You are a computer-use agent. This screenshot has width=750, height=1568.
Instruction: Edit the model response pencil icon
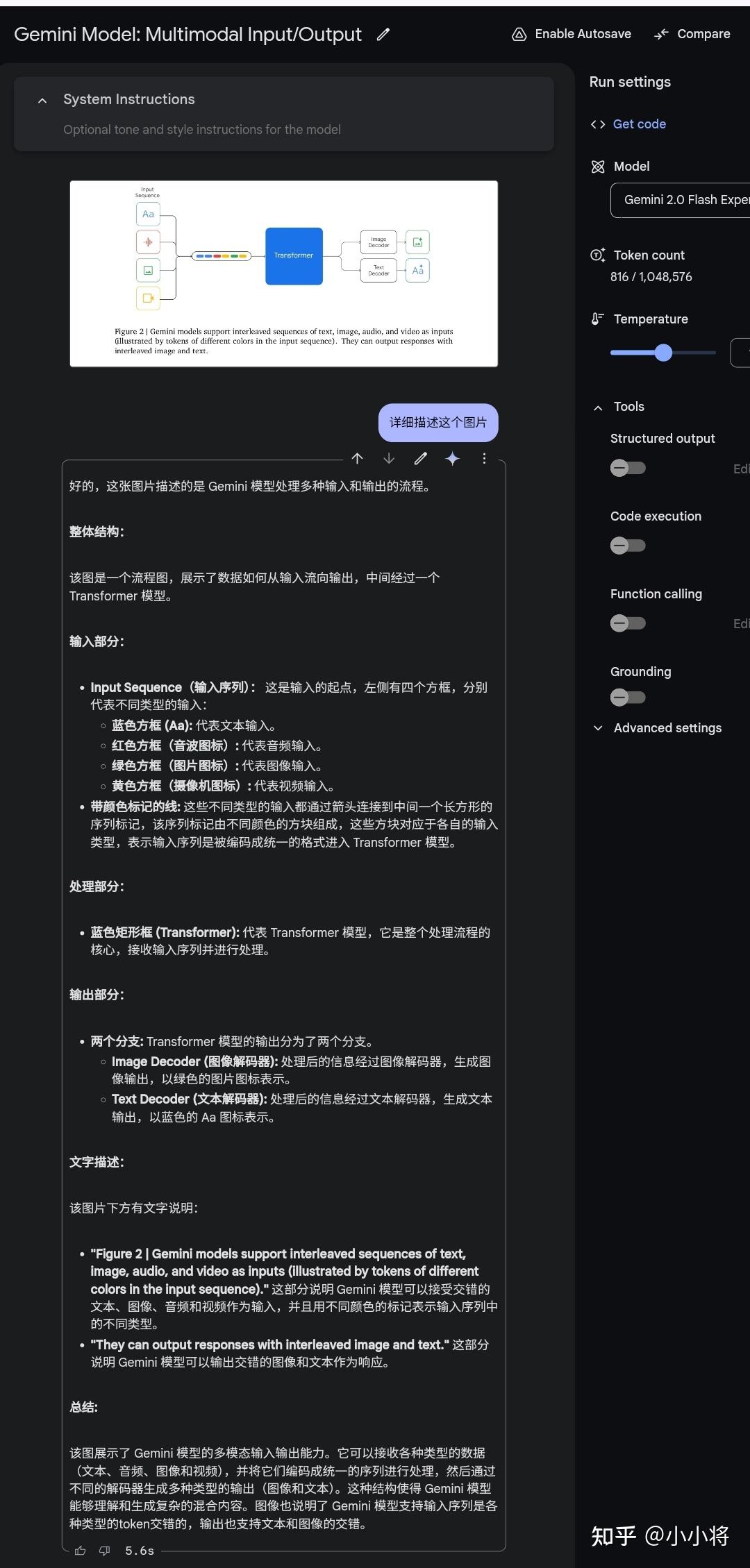coord(421,458)
